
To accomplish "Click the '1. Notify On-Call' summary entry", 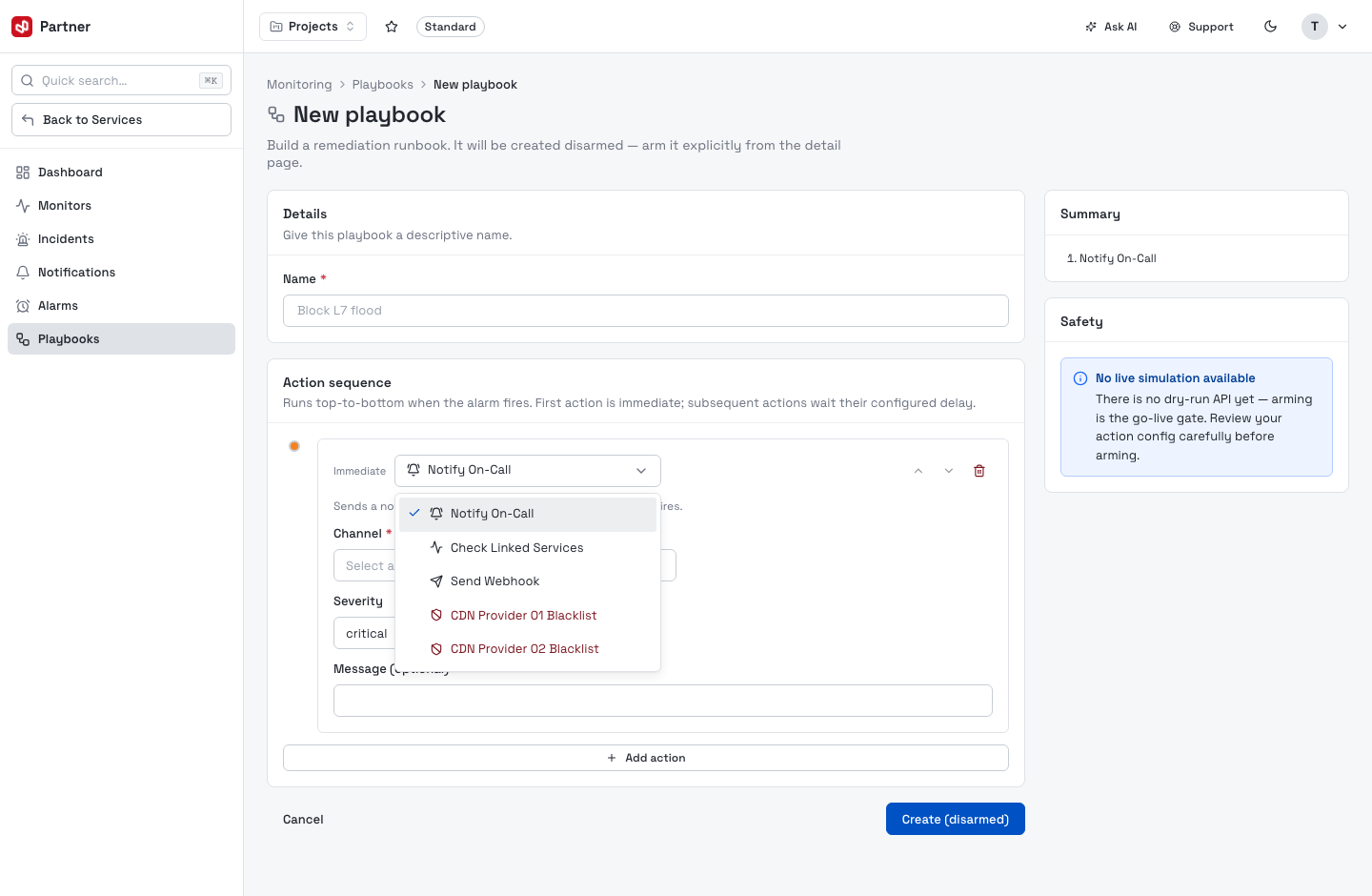I will pos(1112,258).
